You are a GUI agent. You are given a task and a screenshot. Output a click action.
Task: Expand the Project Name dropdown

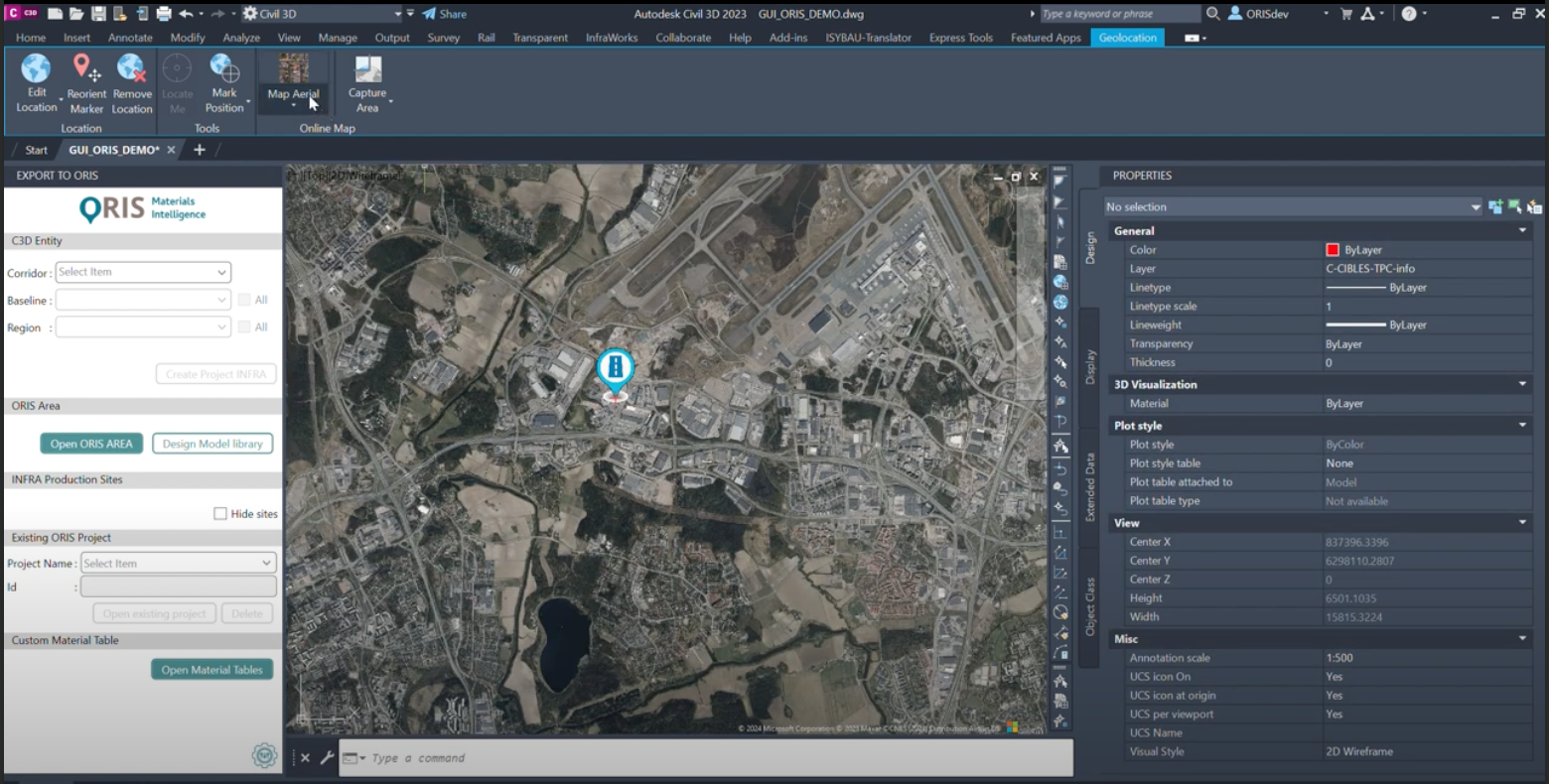coord(178,564)
